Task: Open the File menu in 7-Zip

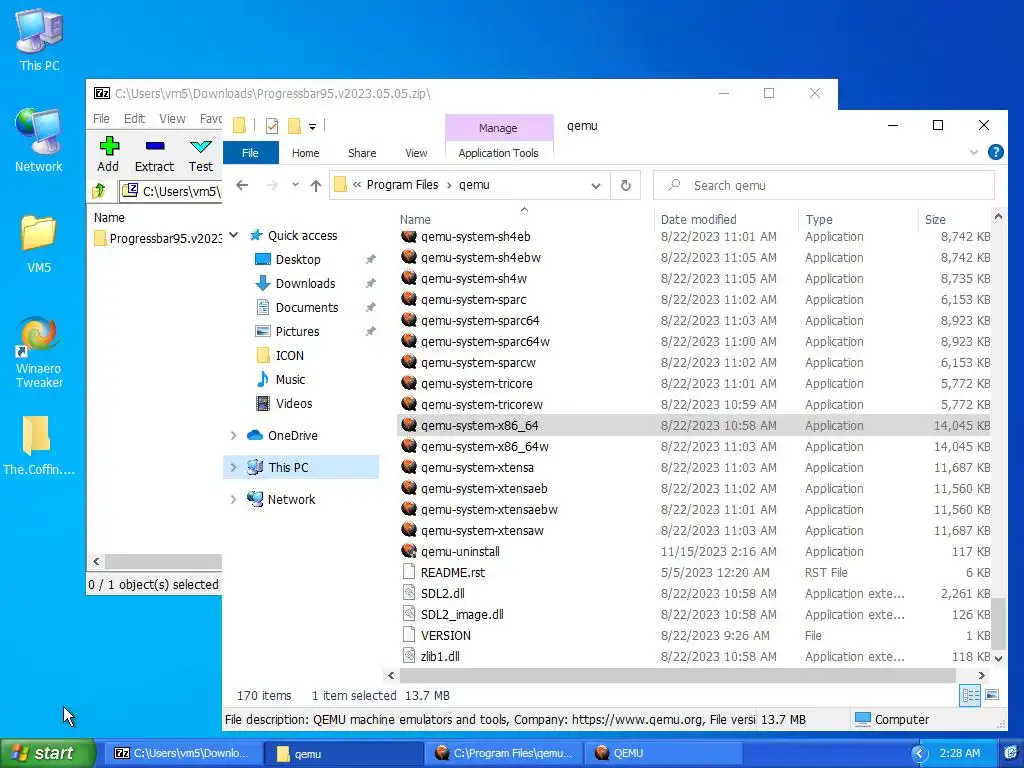Action: (101, 118)
